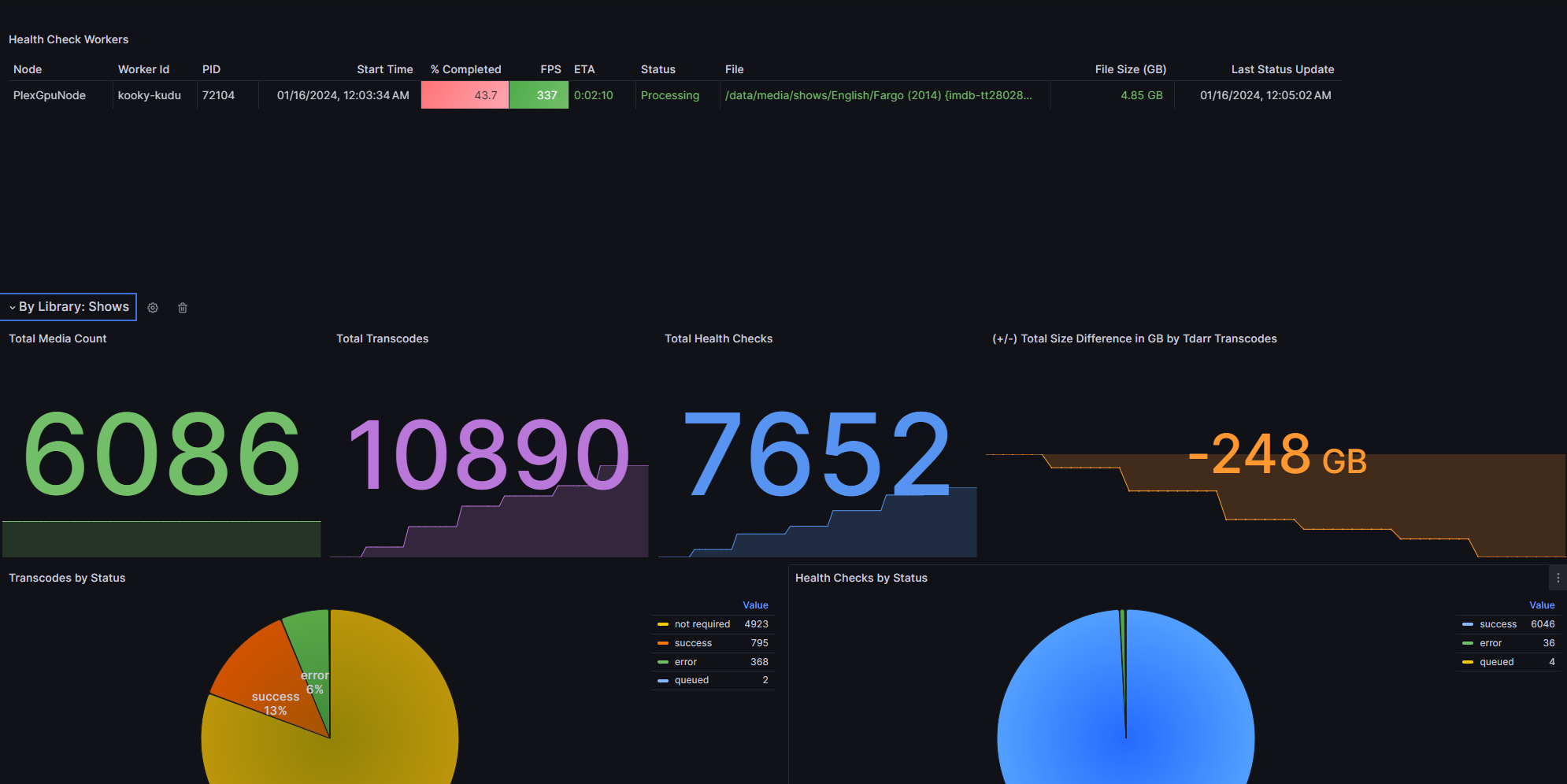
Task: Toggle 'success' series in Health Checks legend
Action: pyautogui.click(x=1498, y=624)
